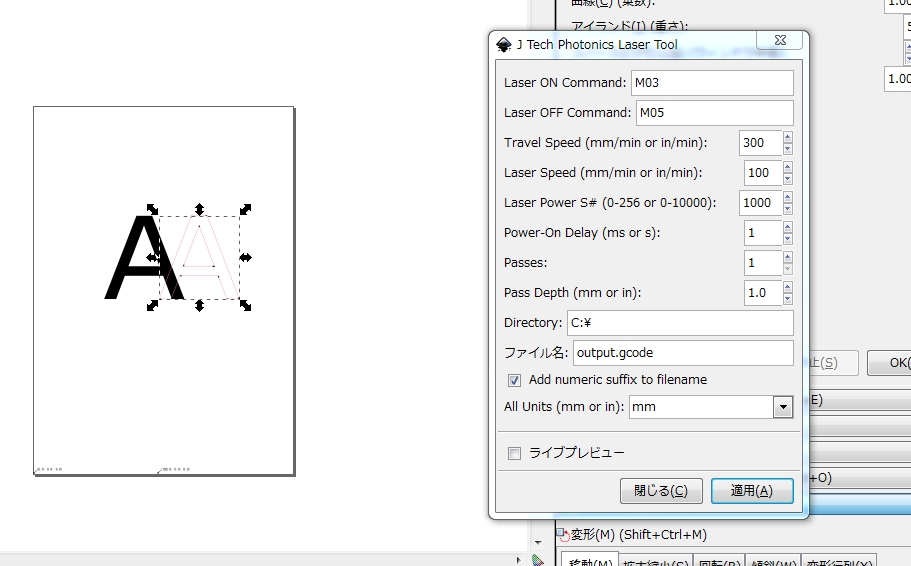Switch to the 拡大縮小(S) tab
The image size is (911, 566).
(x=655, y=561)
